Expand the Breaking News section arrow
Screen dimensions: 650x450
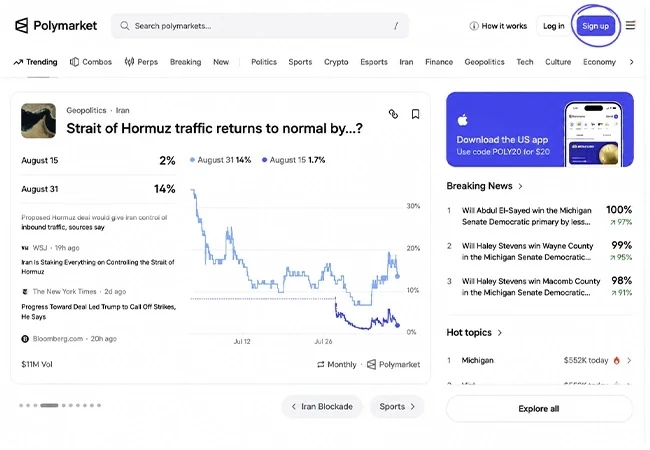tap(520, 186)
